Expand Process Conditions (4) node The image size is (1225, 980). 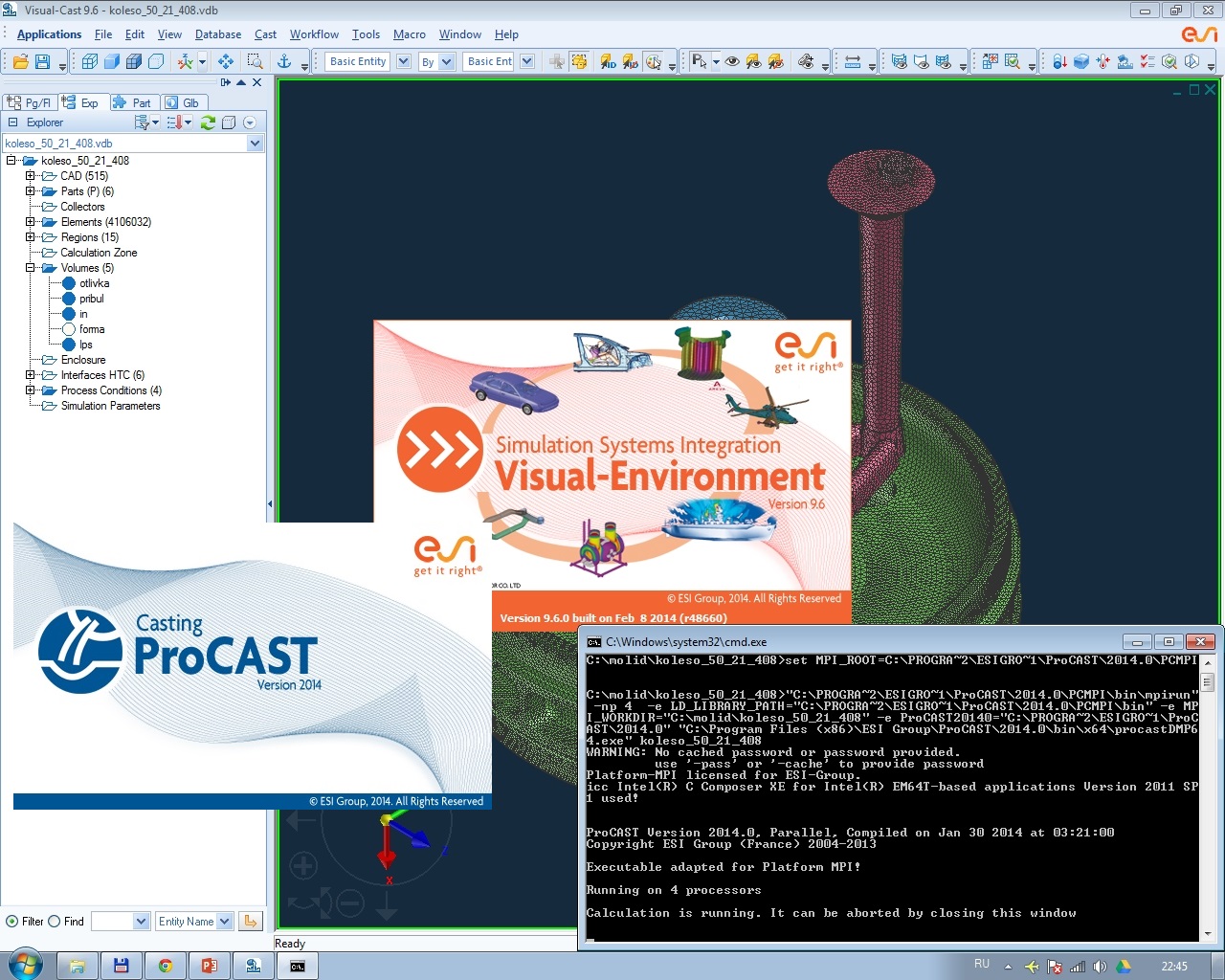30,390
